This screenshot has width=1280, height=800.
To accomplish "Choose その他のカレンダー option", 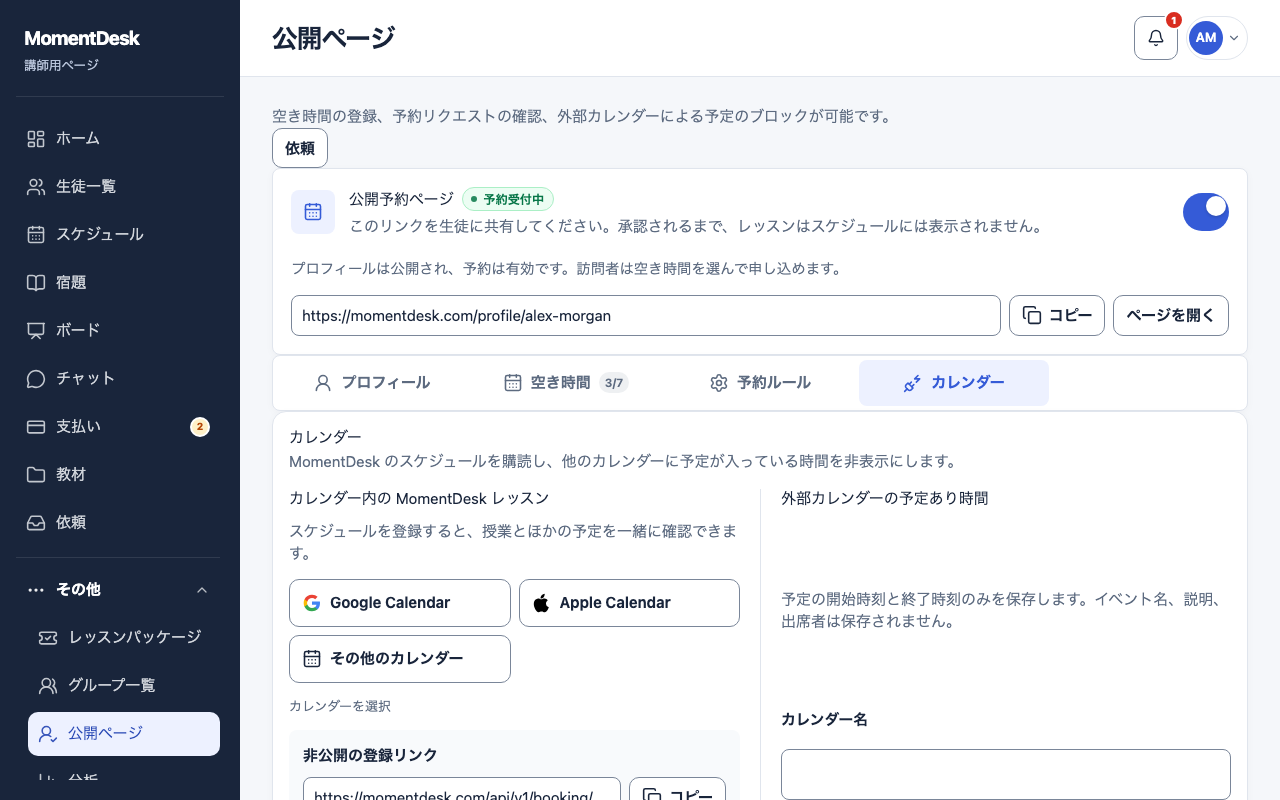I will tap(400, 659).
